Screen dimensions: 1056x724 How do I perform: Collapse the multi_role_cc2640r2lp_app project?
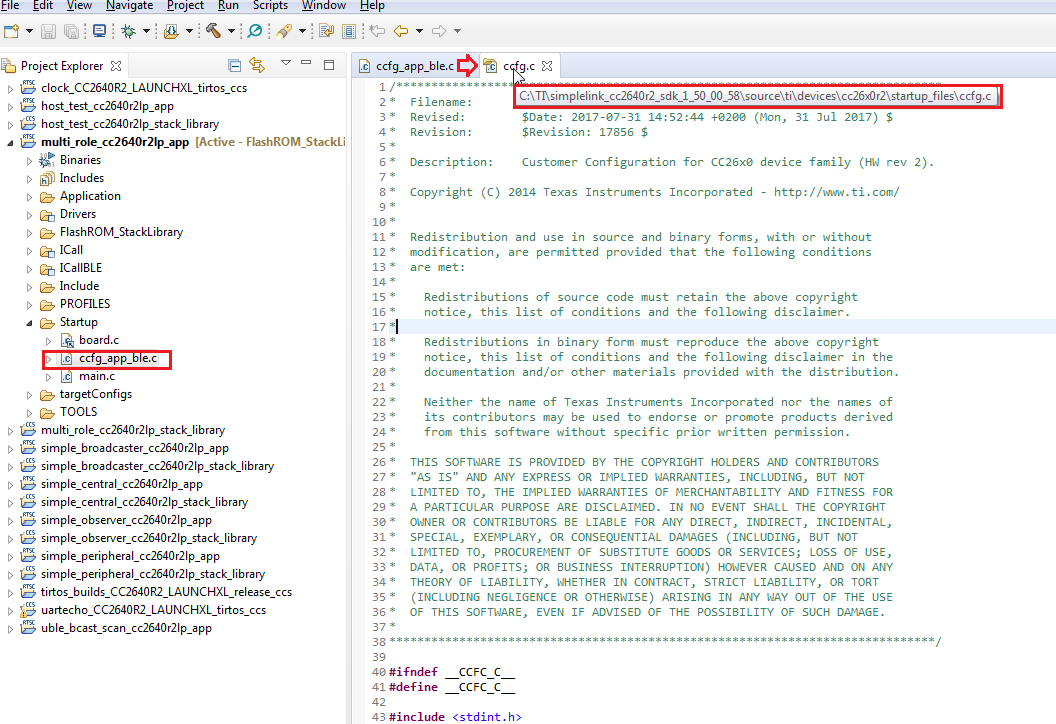click(10, 142)
